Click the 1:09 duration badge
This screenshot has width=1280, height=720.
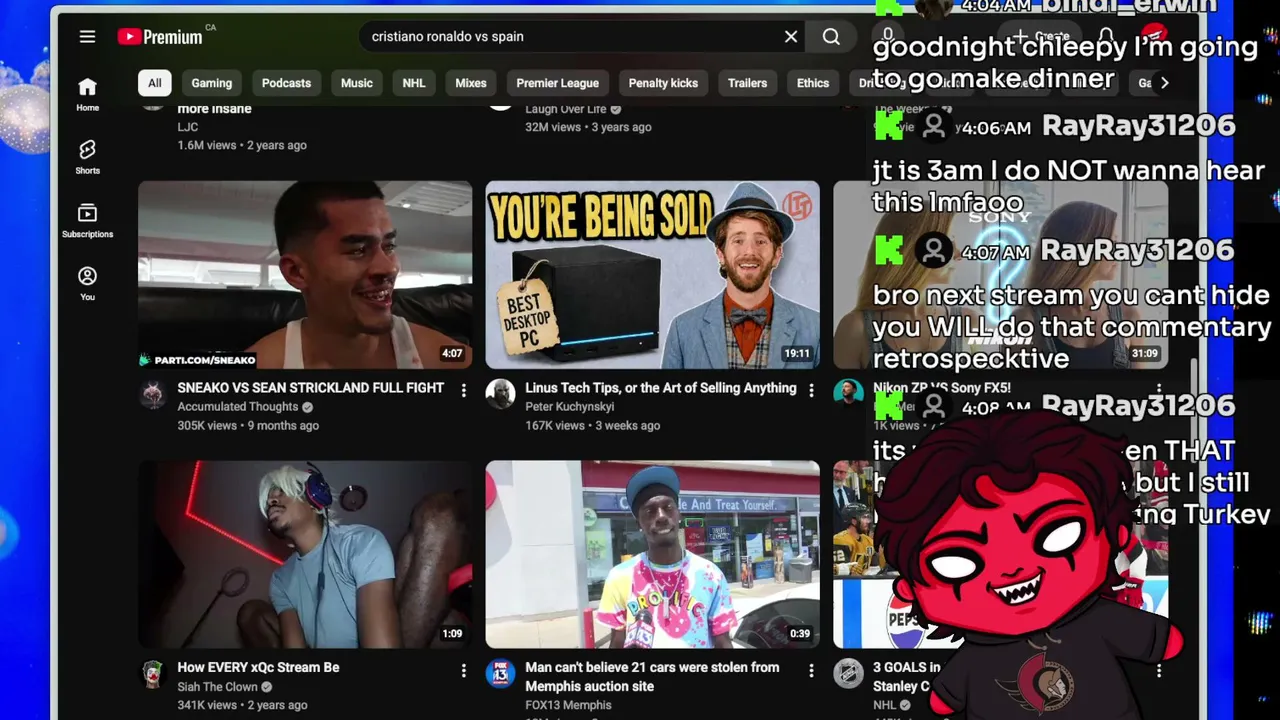point(452,634)
